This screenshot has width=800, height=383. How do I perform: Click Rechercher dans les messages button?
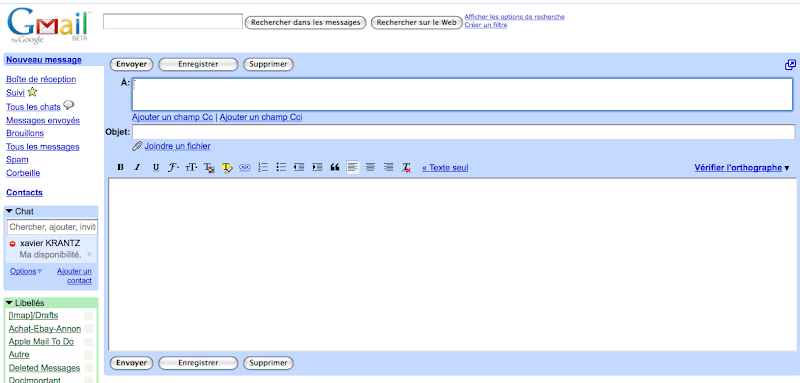306,22
